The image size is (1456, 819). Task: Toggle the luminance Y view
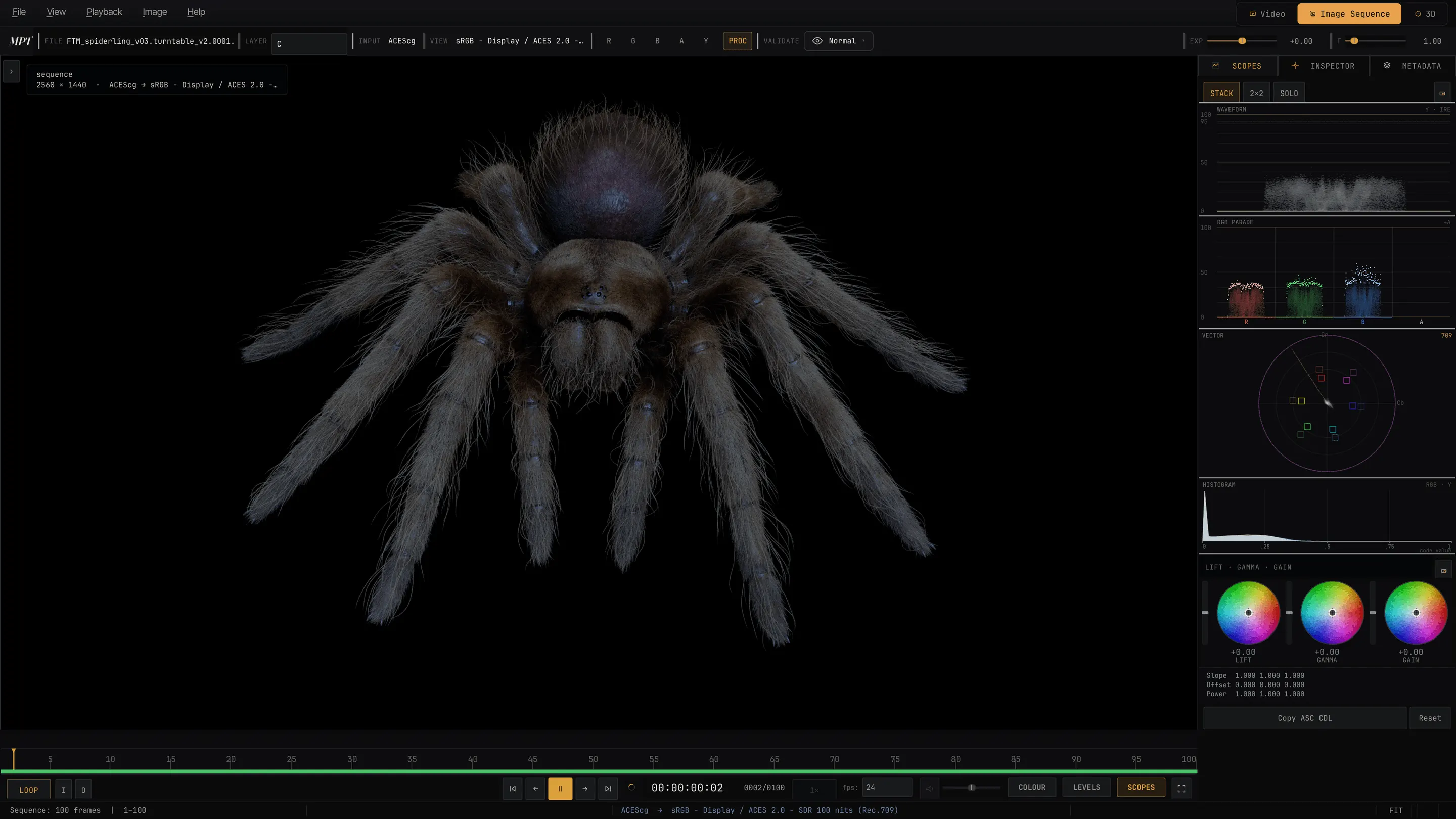tap(706, 41)
